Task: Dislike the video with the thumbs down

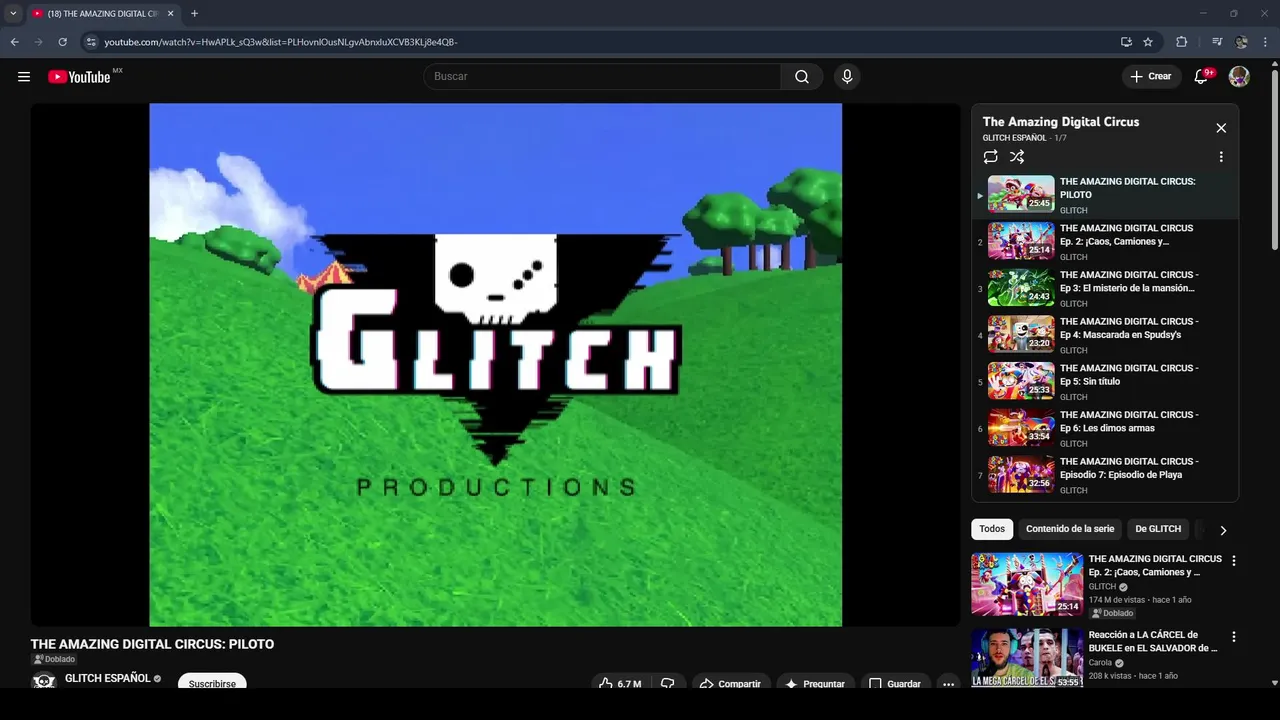Action: pos(668,684)
